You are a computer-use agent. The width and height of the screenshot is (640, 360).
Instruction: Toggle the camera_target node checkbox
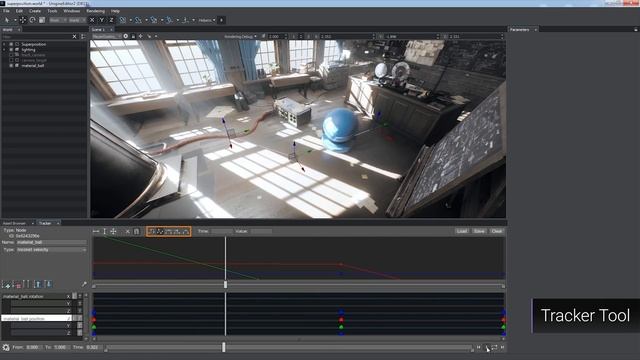pyautogui.click(x=11, y=60)
